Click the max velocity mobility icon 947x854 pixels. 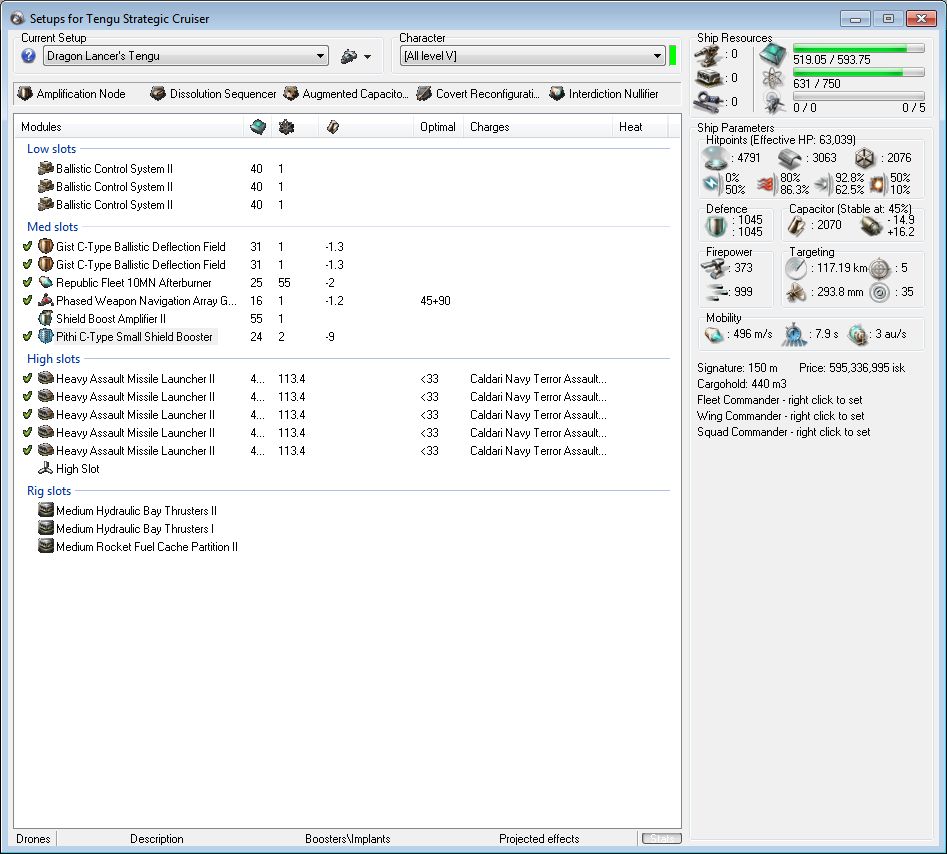(x=714, y=334)
